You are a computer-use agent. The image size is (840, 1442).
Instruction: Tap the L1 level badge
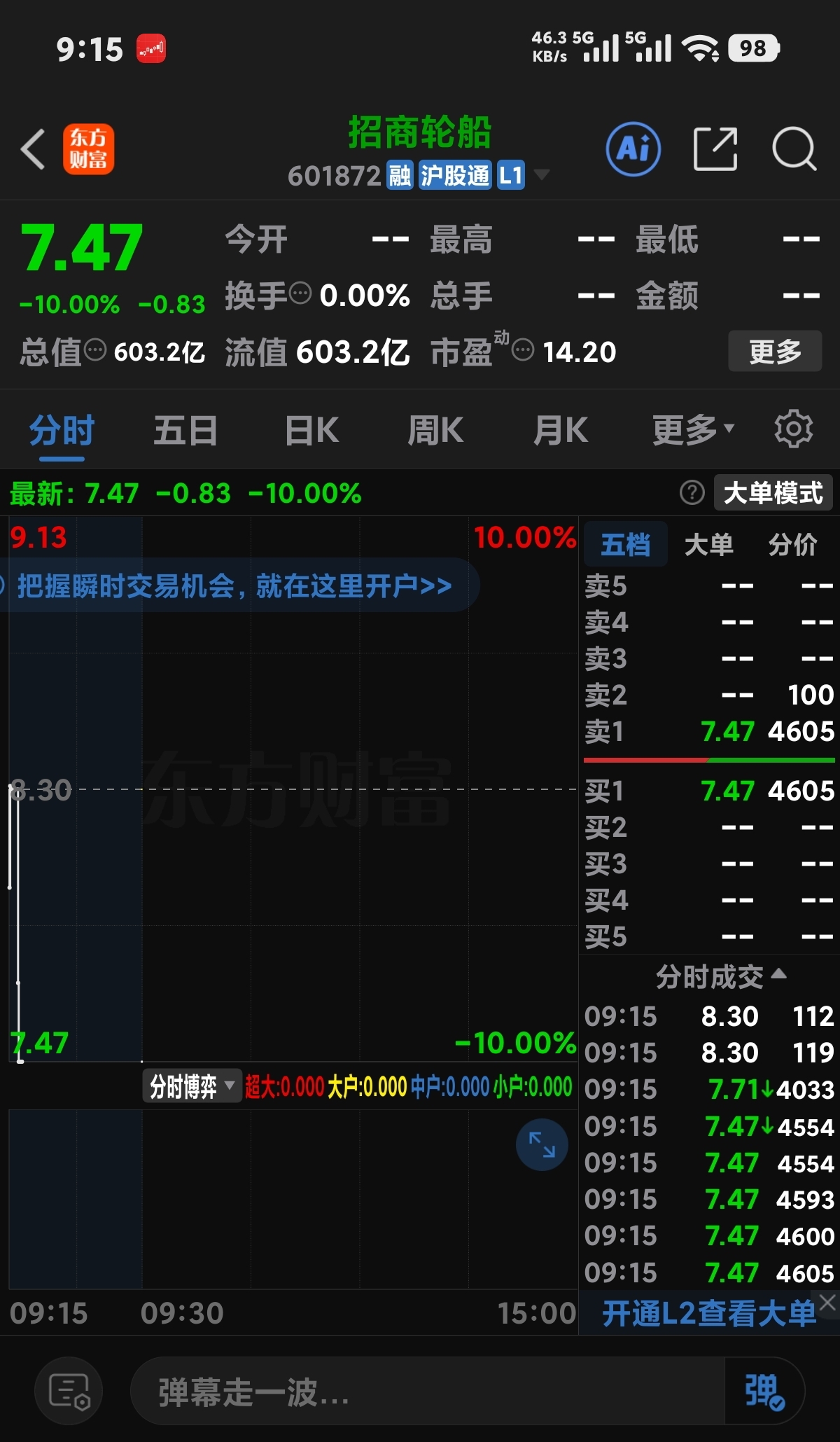(x=510, y=175)
